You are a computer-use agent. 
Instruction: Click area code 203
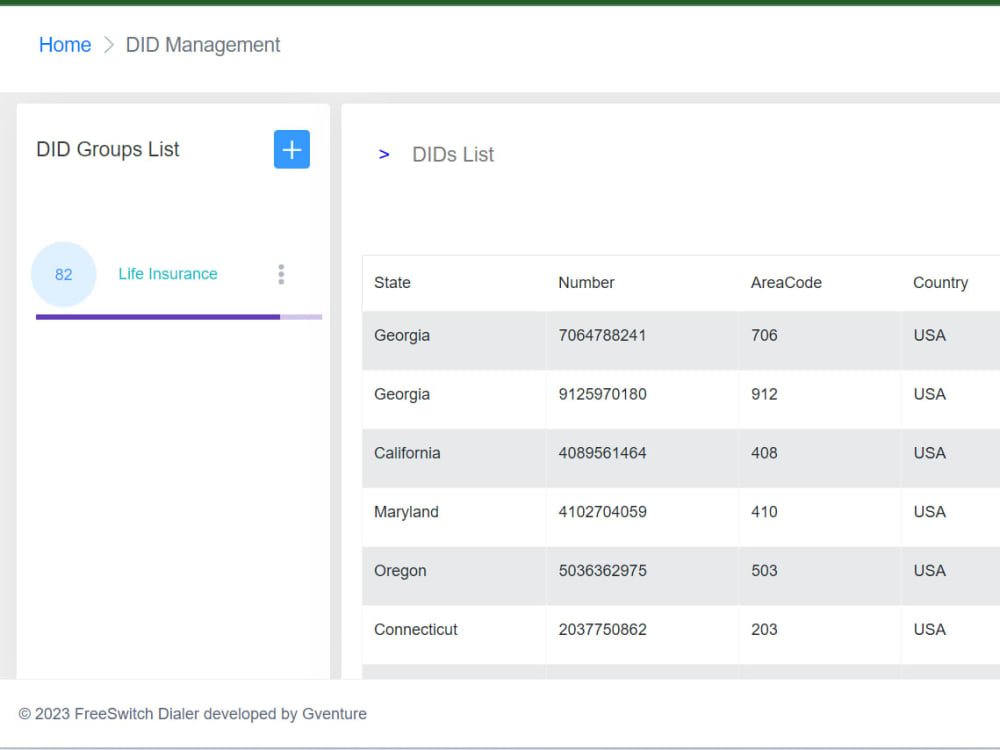click(764, 629)
